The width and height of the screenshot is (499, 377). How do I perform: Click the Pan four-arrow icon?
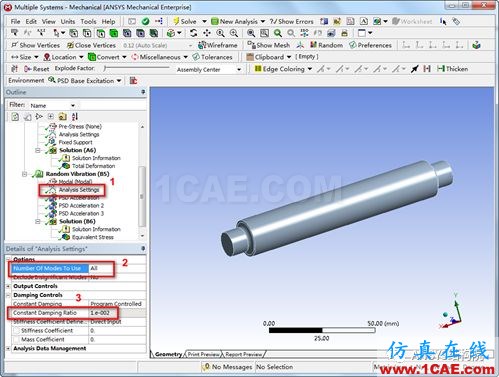click(207, 33)
